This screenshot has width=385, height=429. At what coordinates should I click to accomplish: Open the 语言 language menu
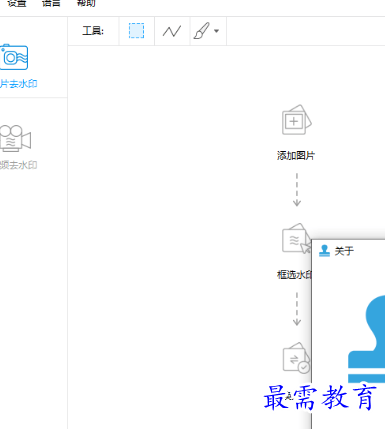pyautogui.click(x=51, y=3)
